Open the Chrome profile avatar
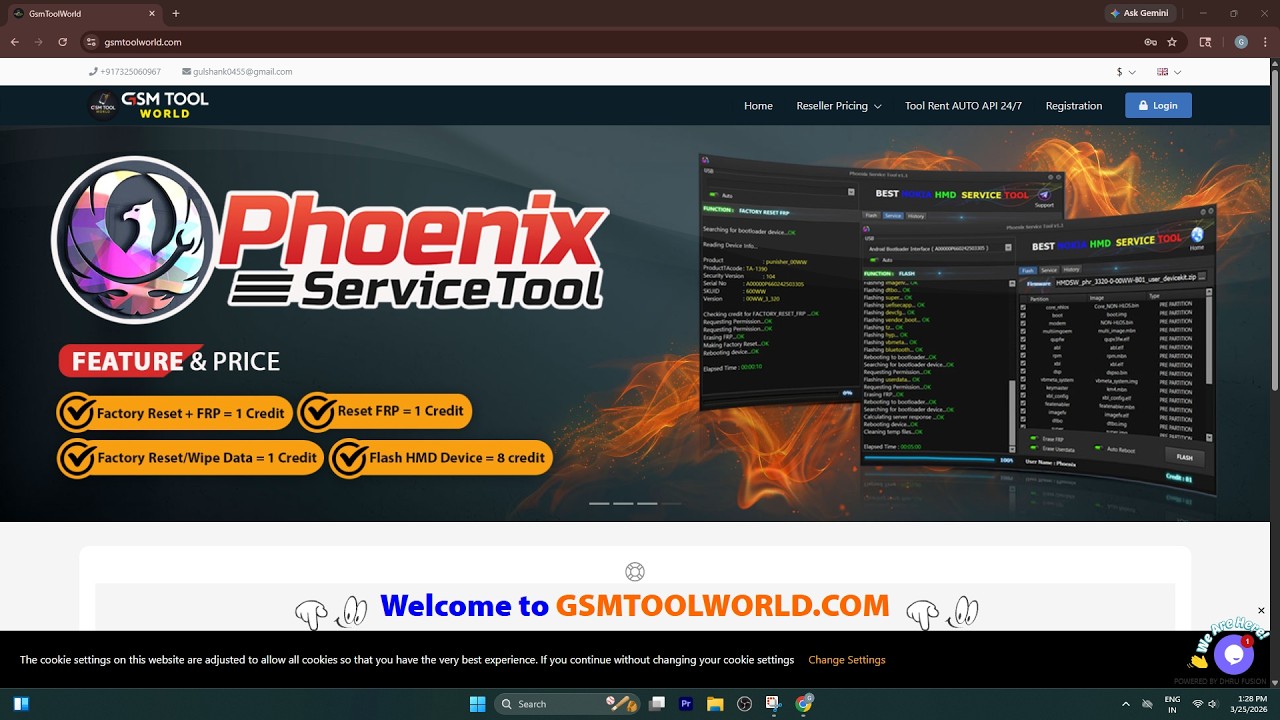The image size is (1280, 720). tap(1241, 42)
